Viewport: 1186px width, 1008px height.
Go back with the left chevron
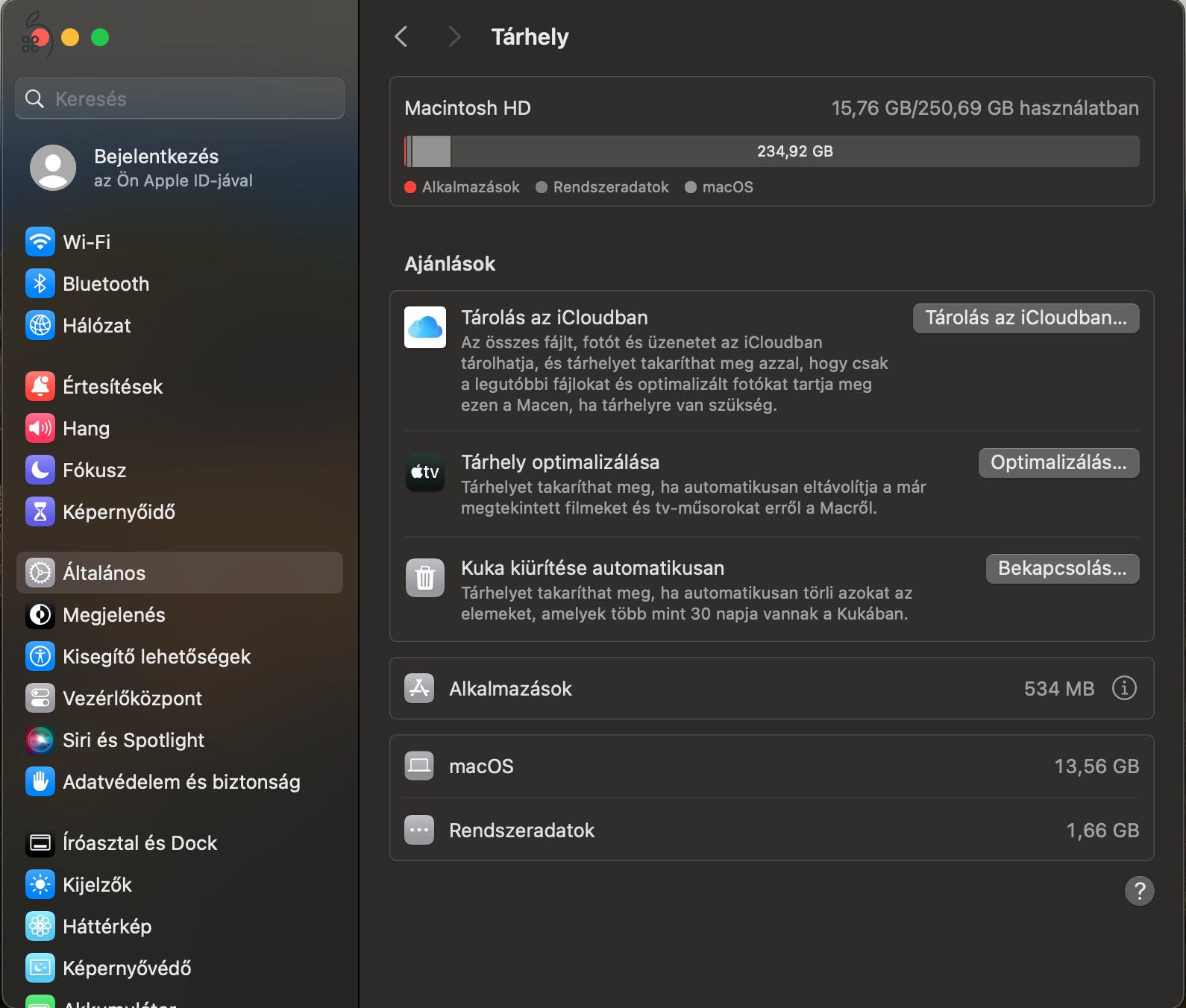[x=401, y=37]
